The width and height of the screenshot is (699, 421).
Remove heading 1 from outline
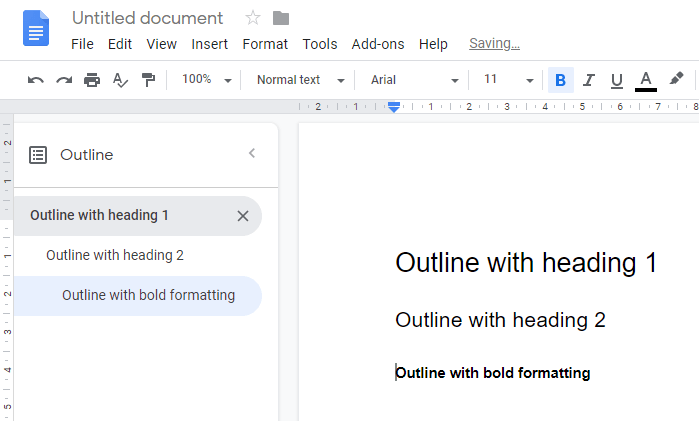pyautogui.click(x=243, y=216)
